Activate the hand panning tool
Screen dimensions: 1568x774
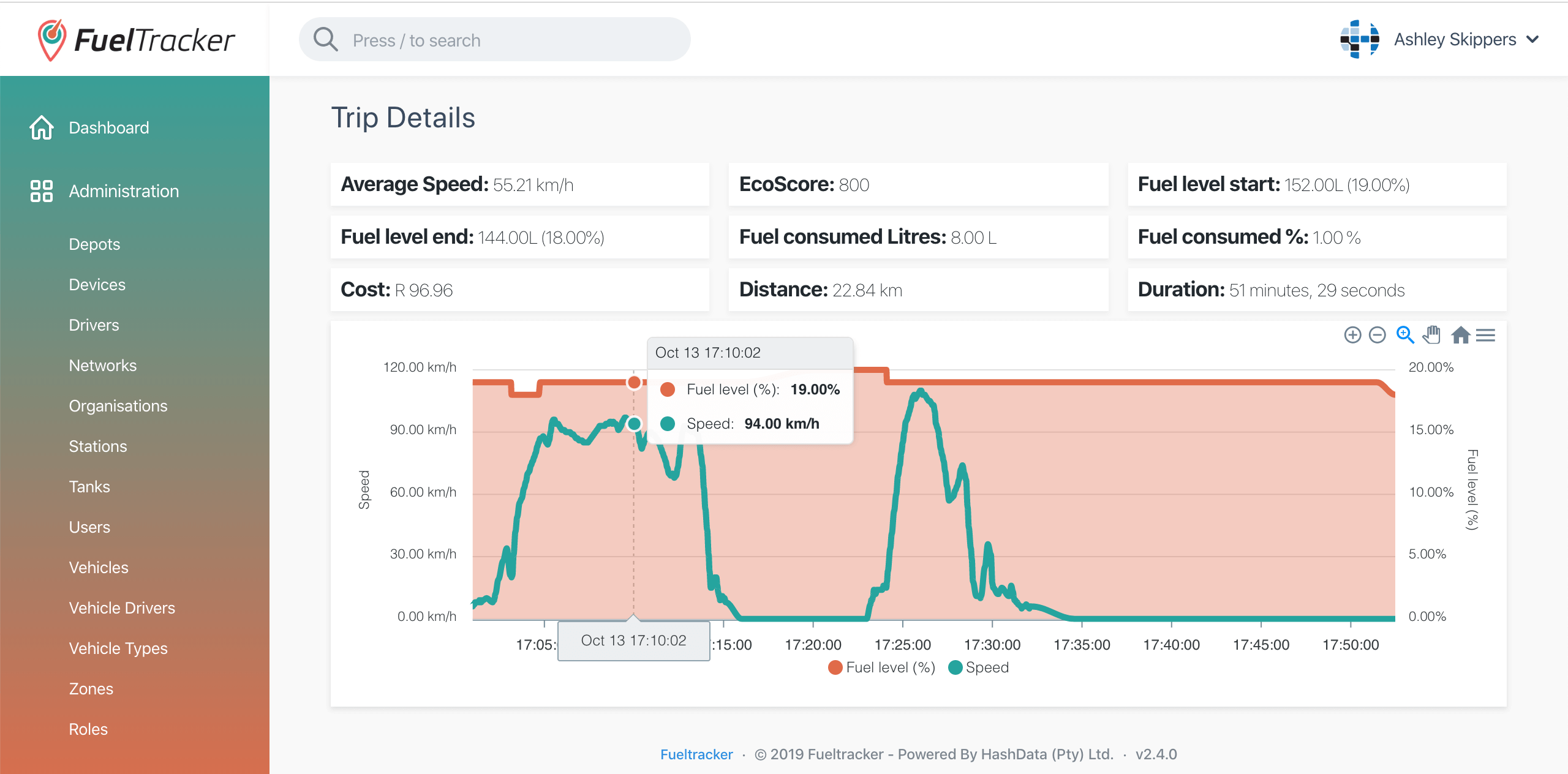coord(1432,335)
